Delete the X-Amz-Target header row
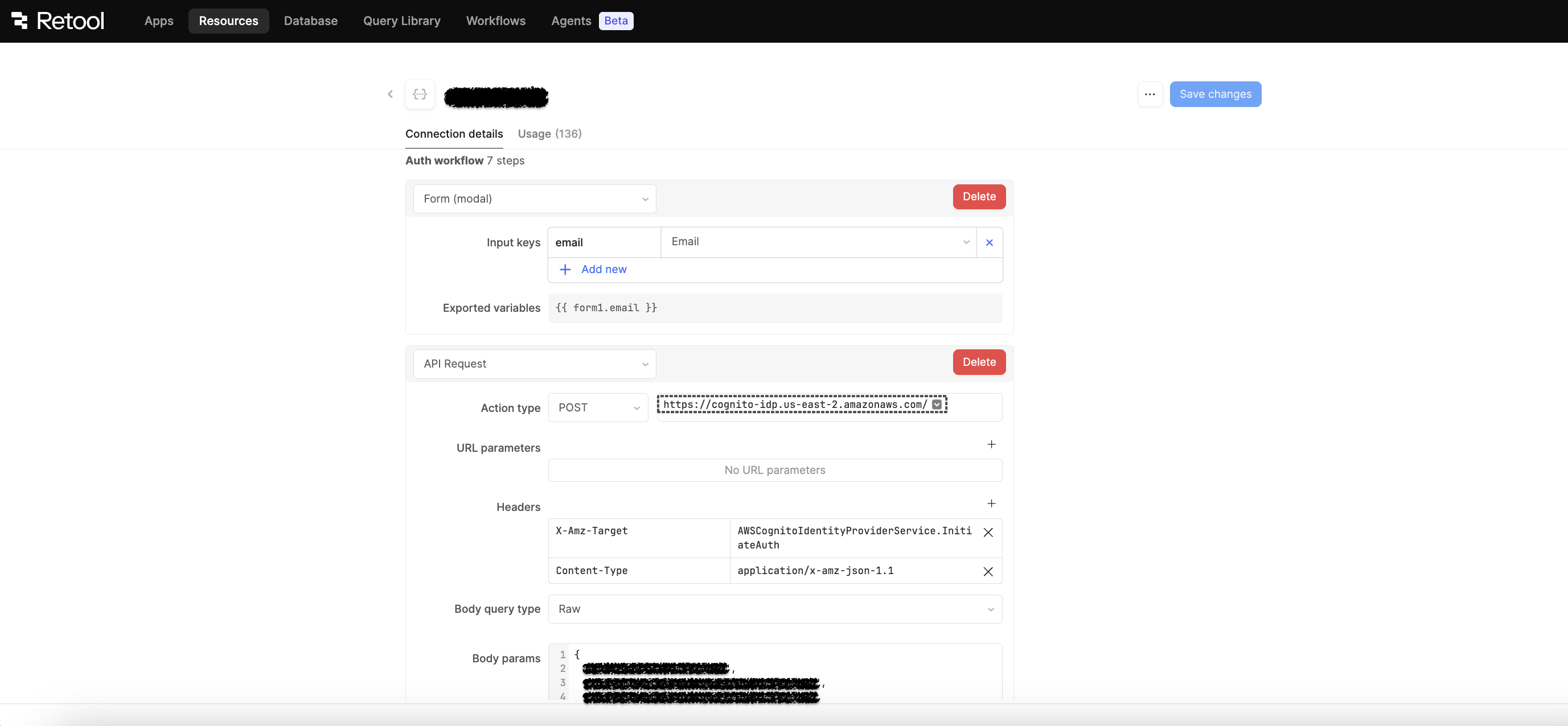Screen dimensions: 1568x726 coord(988,533)
